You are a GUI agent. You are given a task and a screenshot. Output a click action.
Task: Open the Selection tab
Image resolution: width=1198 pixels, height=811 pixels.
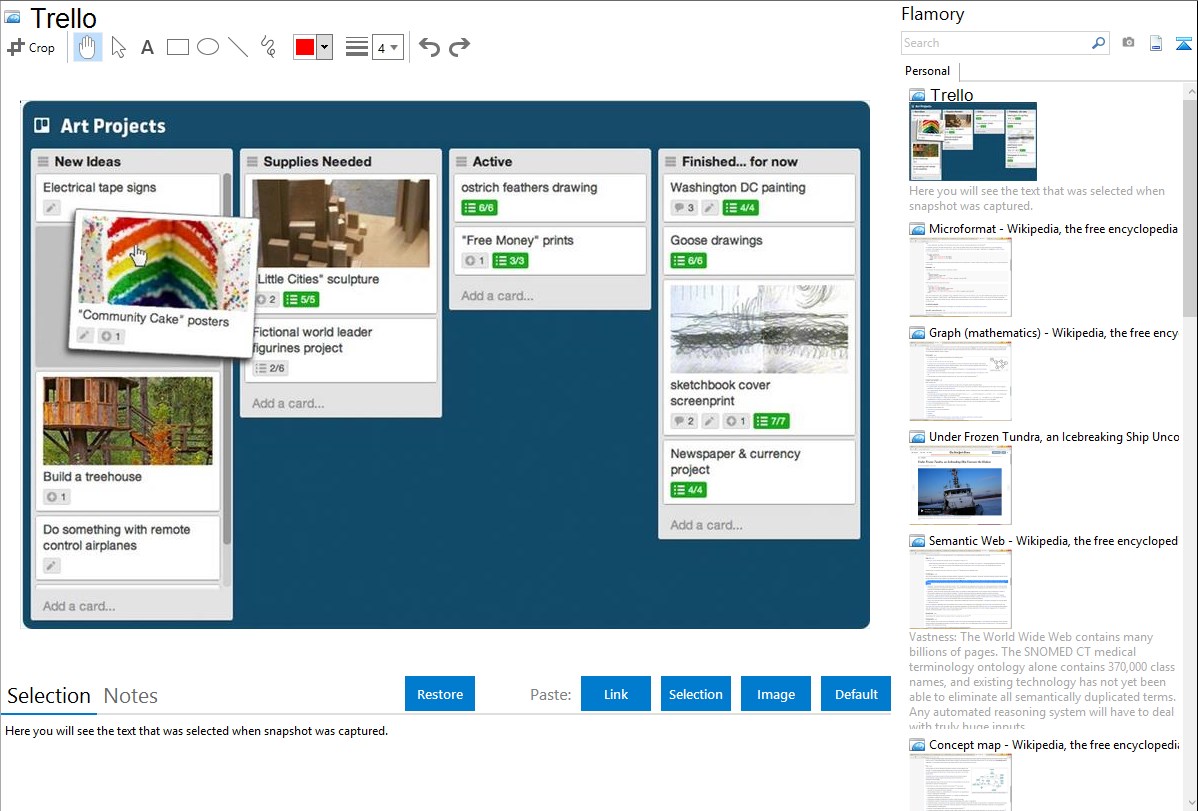click(x=49, y=696)
